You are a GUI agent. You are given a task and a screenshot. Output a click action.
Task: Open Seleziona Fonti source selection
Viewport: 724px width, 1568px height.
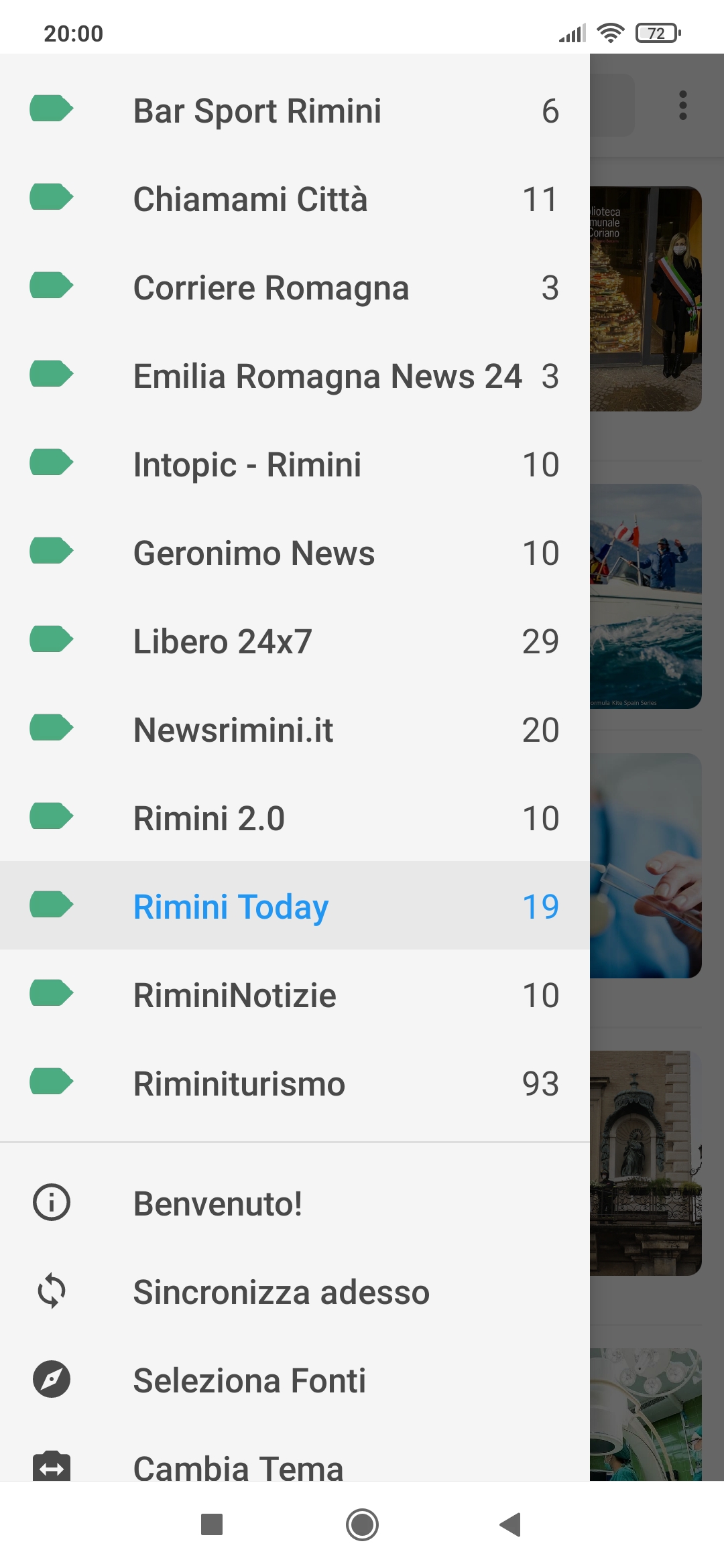click(249, 1380)
